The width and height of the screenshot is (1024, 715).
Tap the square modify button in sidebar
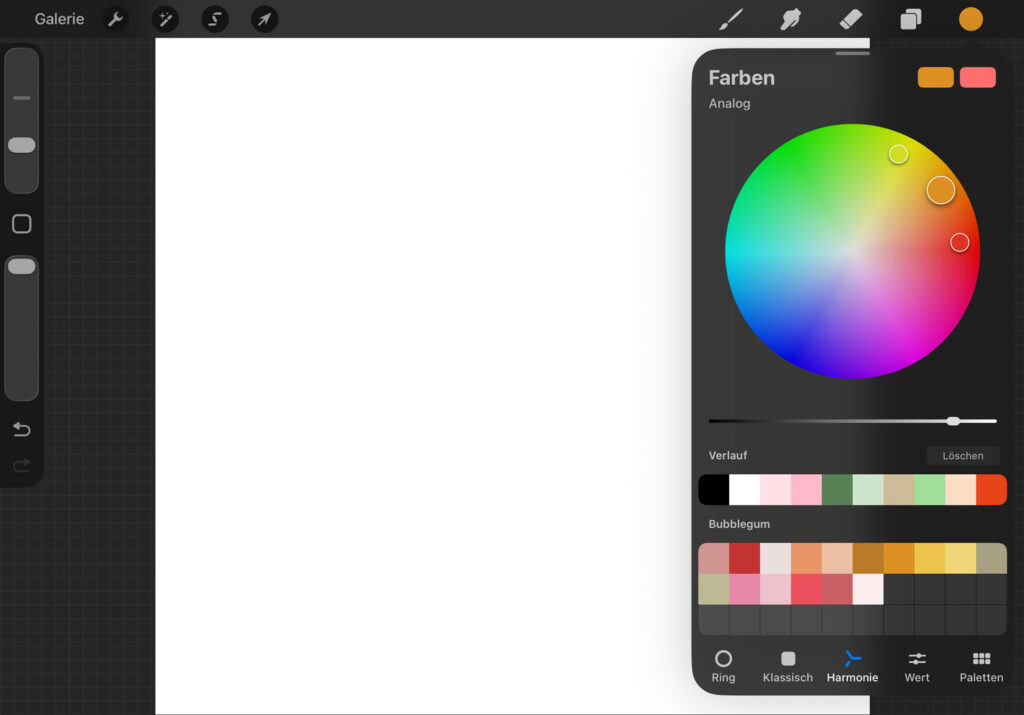[22, 224]
